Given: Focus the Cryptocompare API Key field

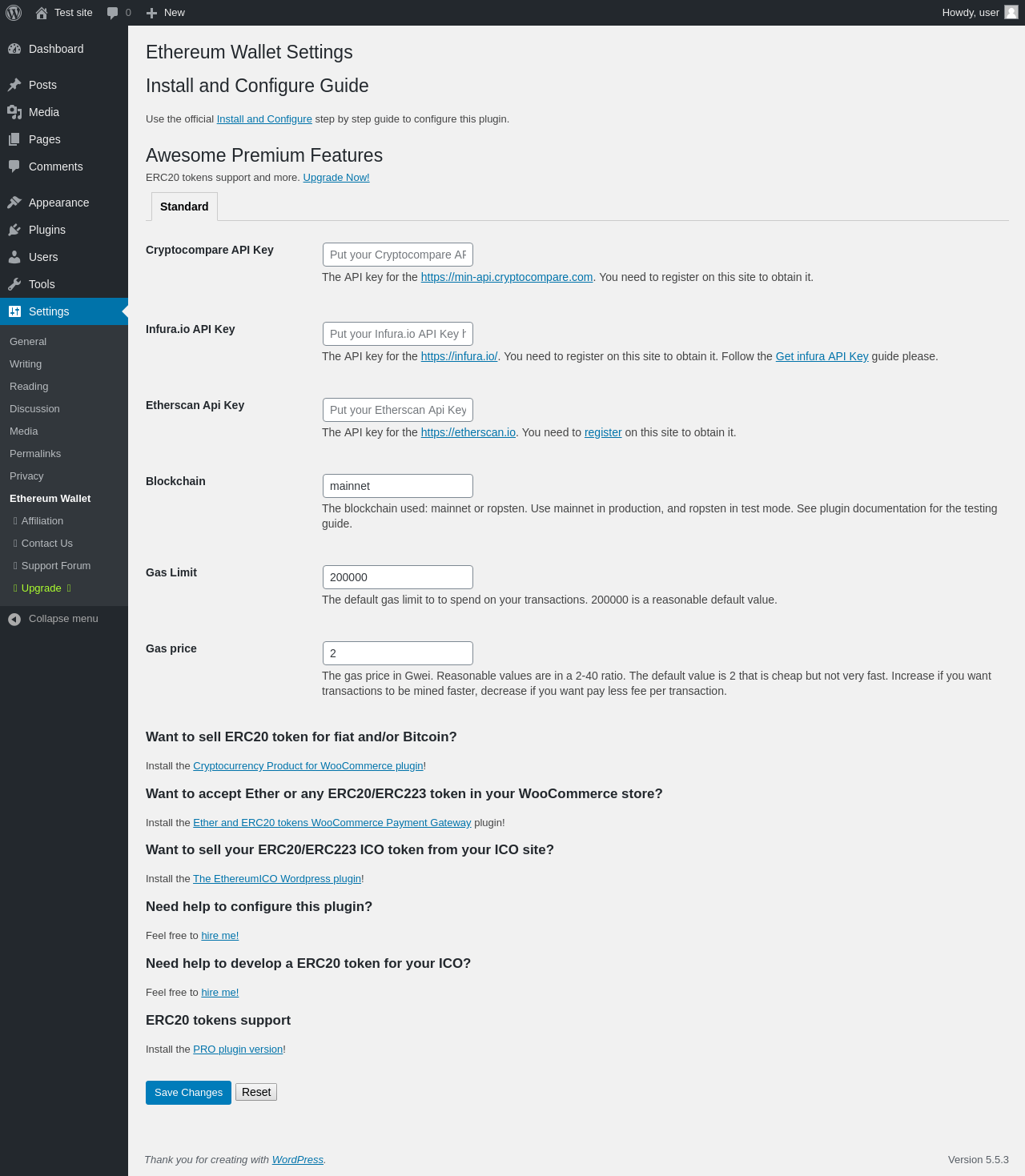Looking at the screenshot, I should [x=398, y=255].
